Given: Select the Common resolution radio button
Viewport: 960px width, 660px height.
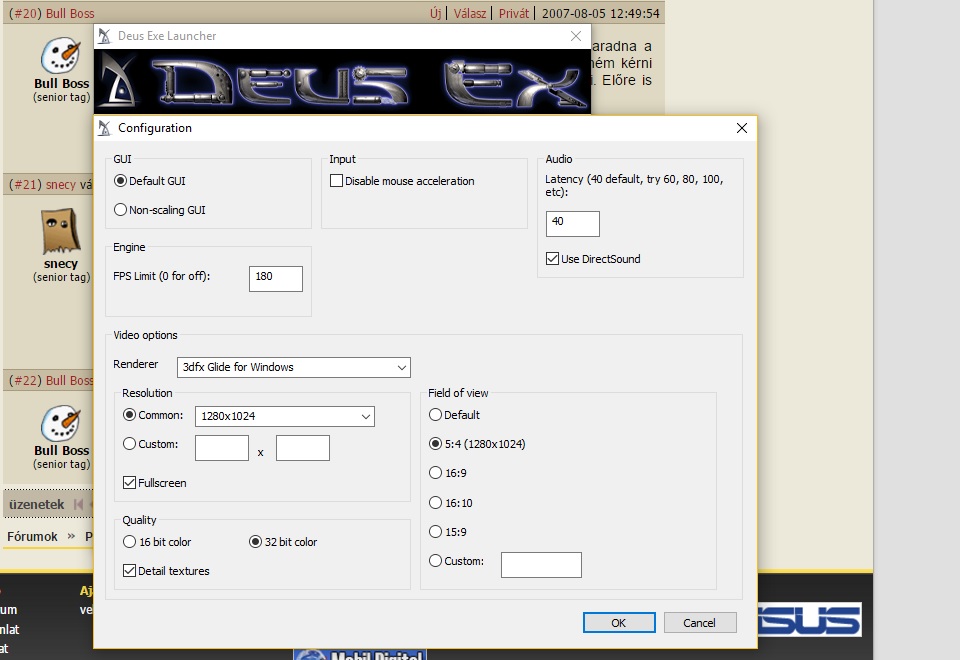Looking at the screenshot, I should [129, 414].
